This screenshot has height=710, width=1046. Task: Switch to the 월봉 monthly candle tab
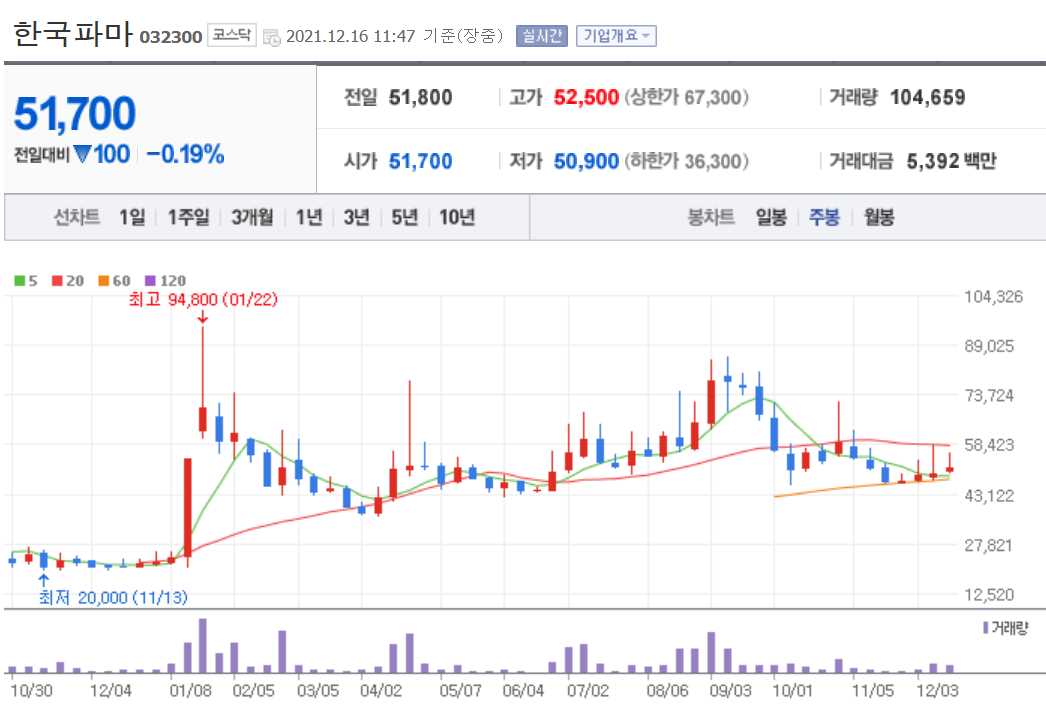click(x=877, y=218)
